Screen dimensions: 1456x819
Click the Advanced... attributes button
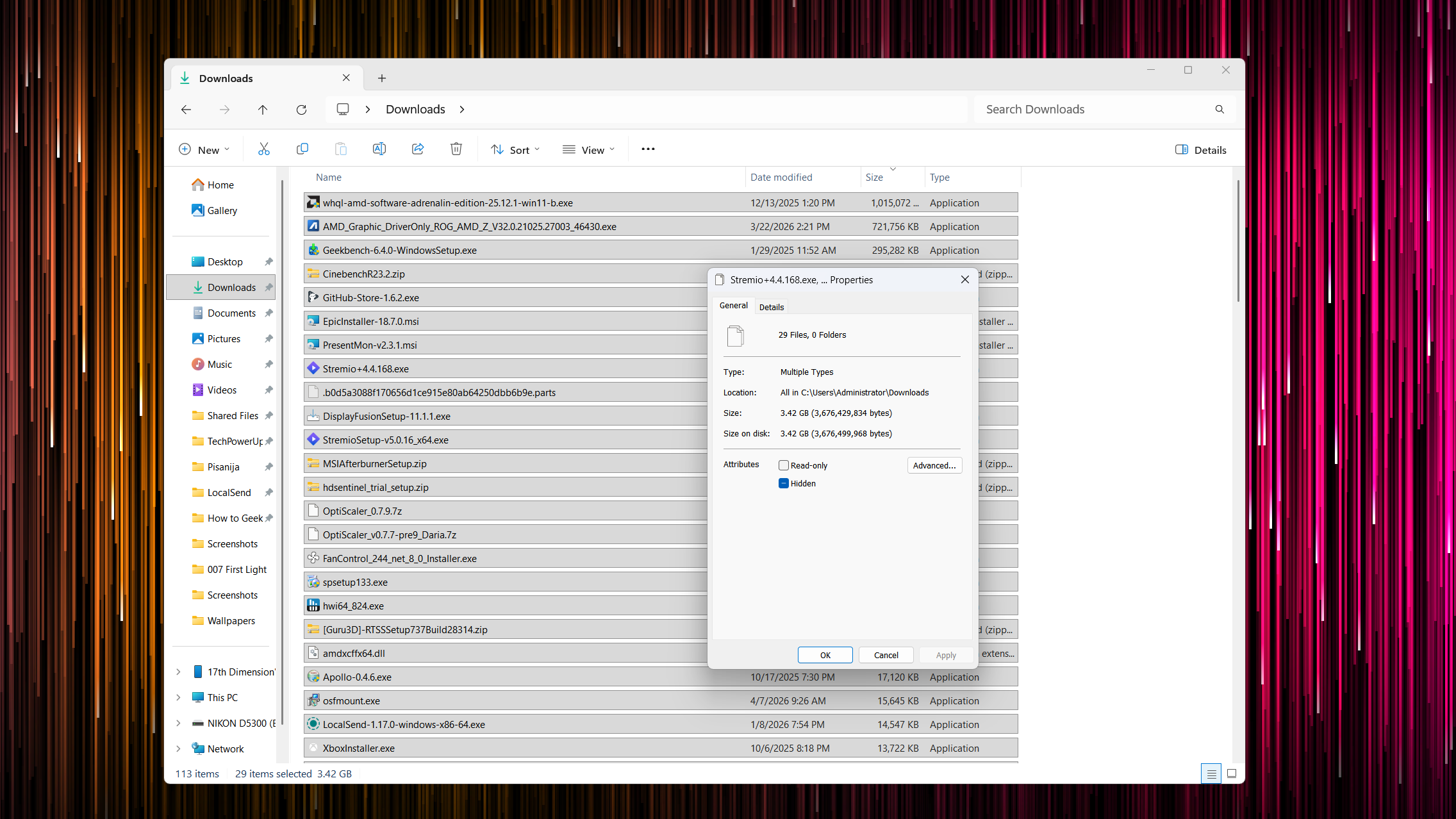[934, 465]
